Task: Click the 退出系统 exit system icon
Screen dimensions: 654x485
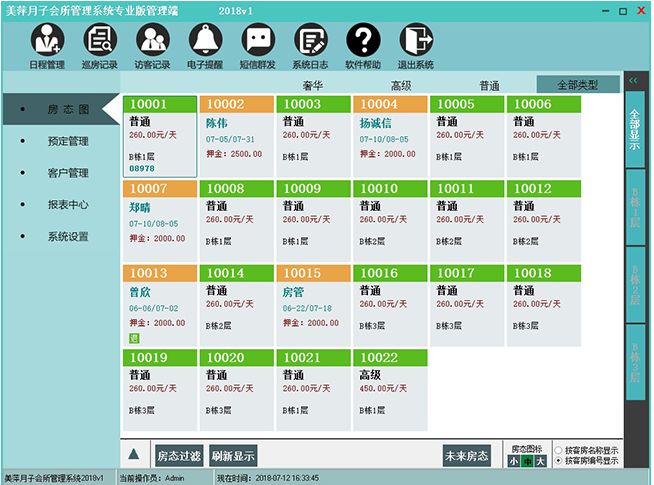Action: coord(415,45)
